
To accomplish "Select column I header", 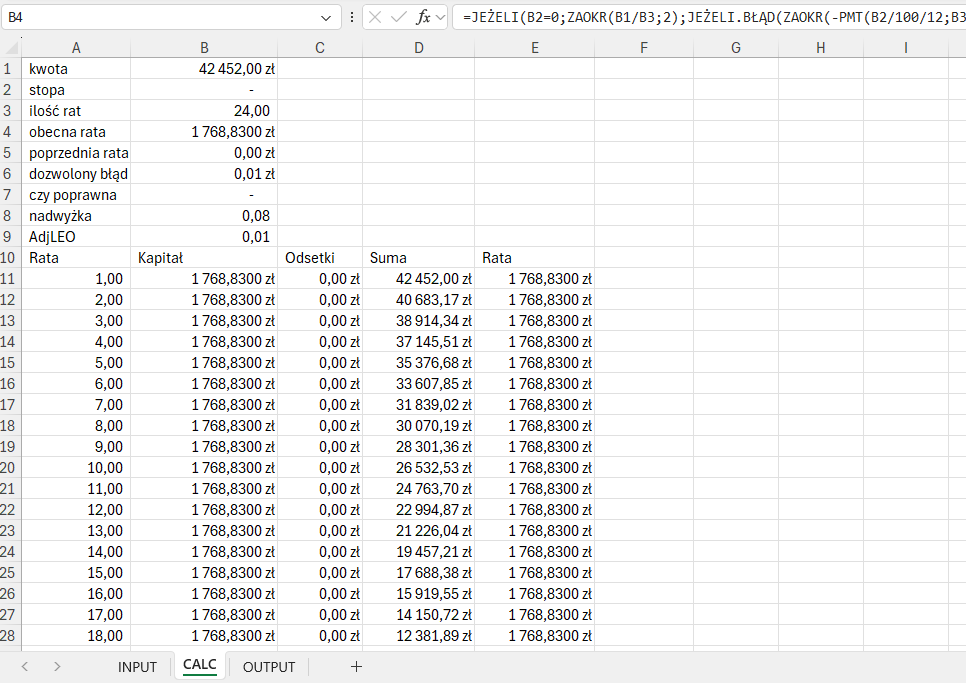I will [906, 47].
